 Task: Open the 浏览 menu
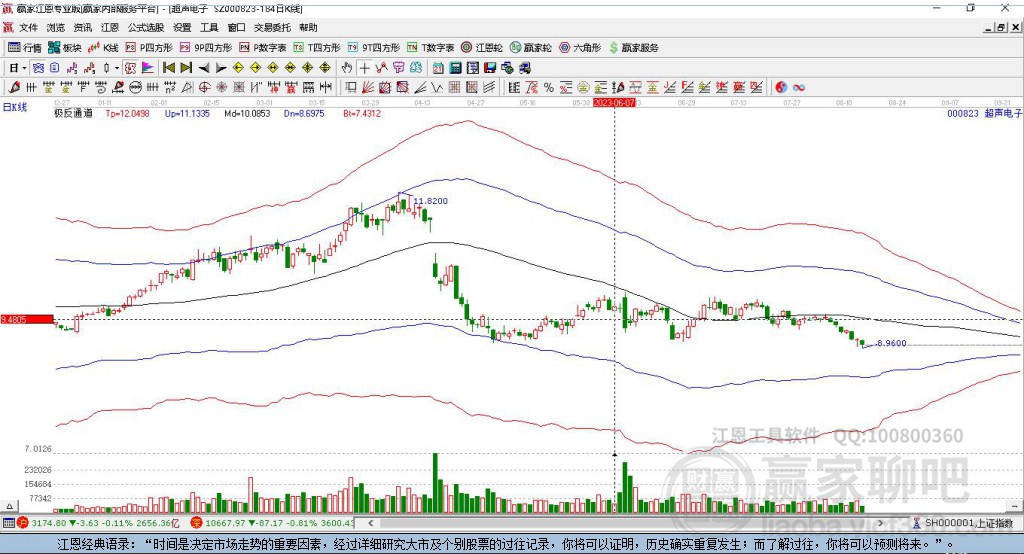(56, 27)
